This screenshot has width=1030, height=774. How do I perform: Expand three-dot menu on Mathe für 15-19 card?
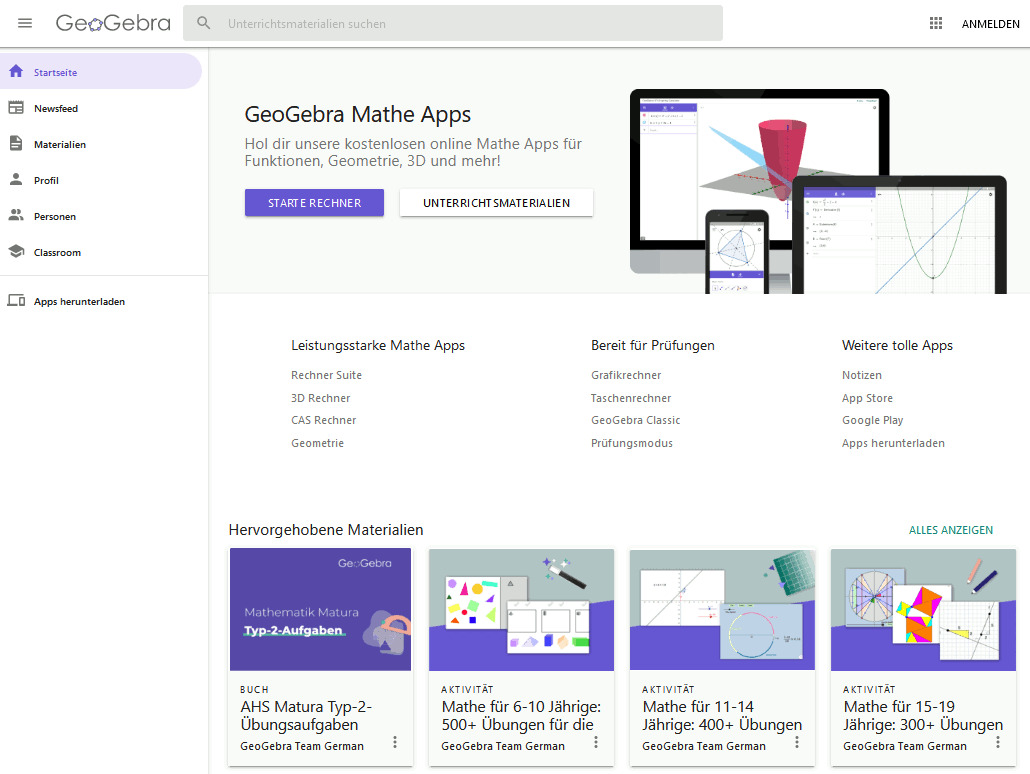pos(998,742)
